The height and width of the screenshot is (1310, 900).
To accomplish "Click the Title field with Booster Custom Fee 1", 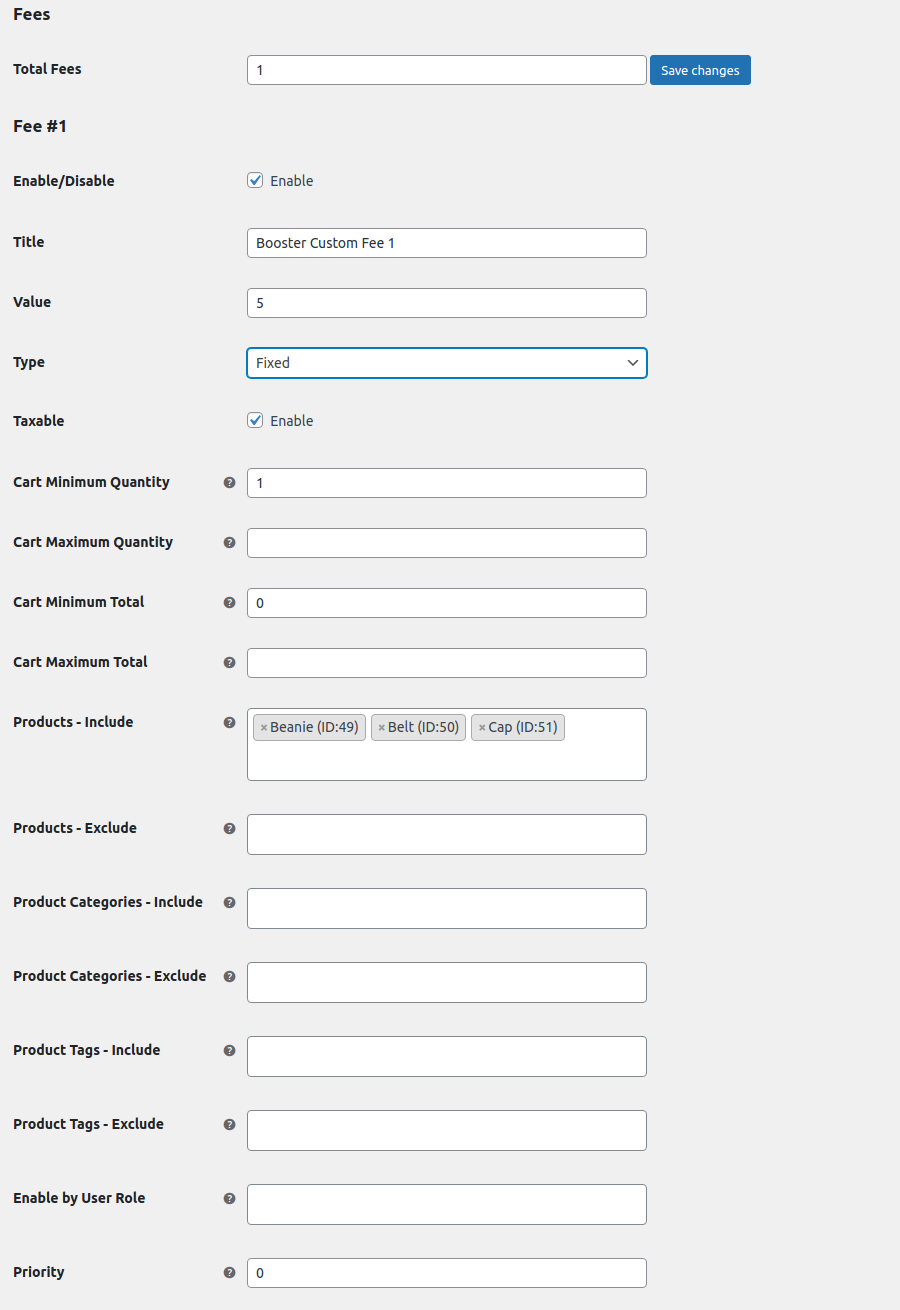I will point(447,243).
